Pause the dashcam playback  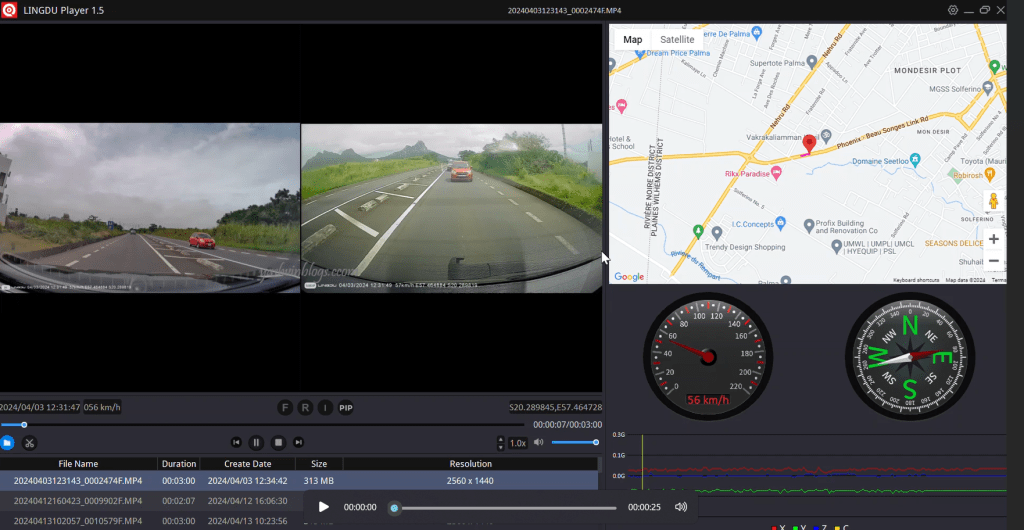coord(256,443)
